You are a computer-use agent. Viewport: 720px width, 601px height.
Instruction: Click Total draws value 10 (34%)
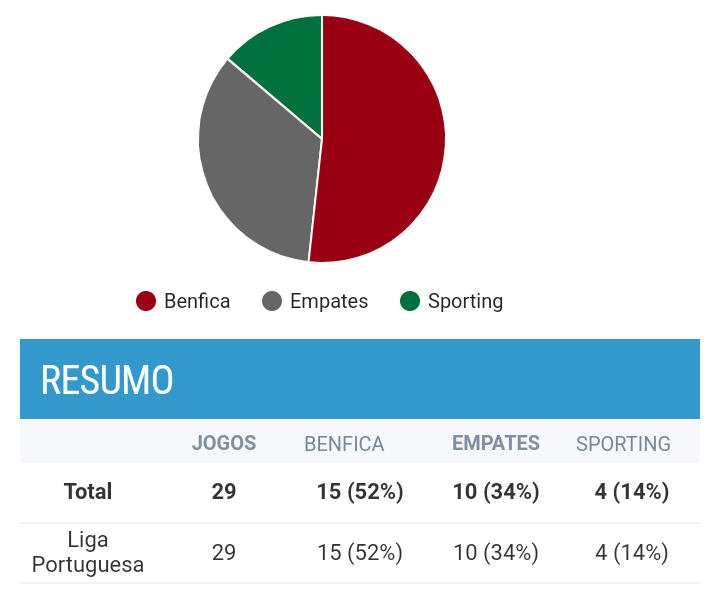[x=496, y=492]
